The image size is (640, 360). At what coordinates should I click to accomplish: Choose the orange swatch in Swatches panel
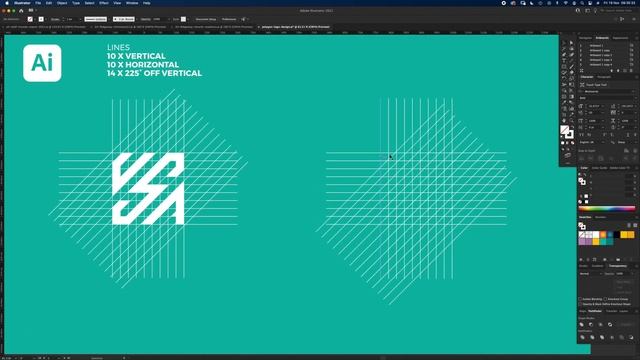point(603,234)
